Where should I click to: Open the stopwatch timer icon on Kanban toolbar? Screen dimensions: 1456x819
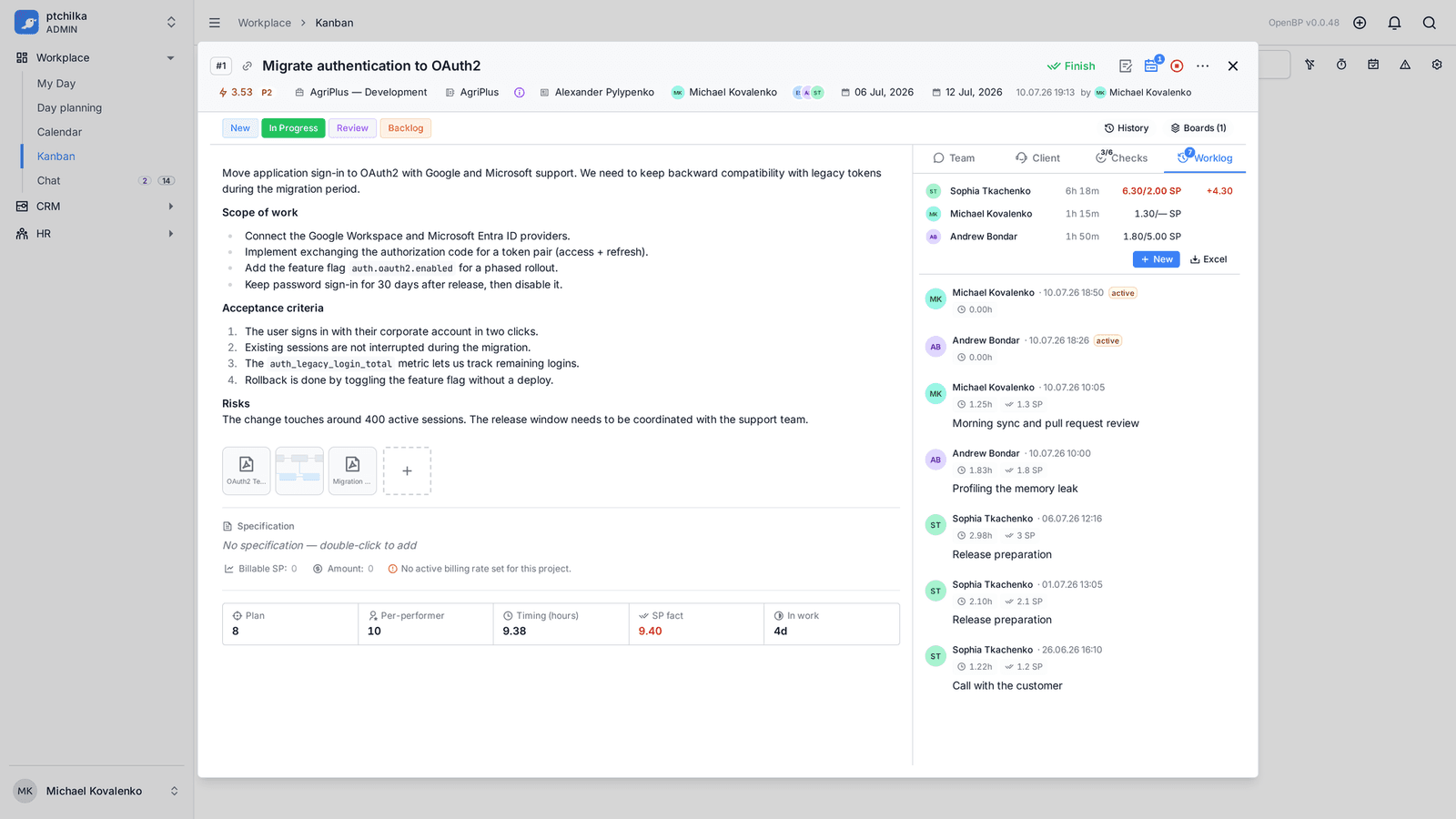coord(1341,65)
